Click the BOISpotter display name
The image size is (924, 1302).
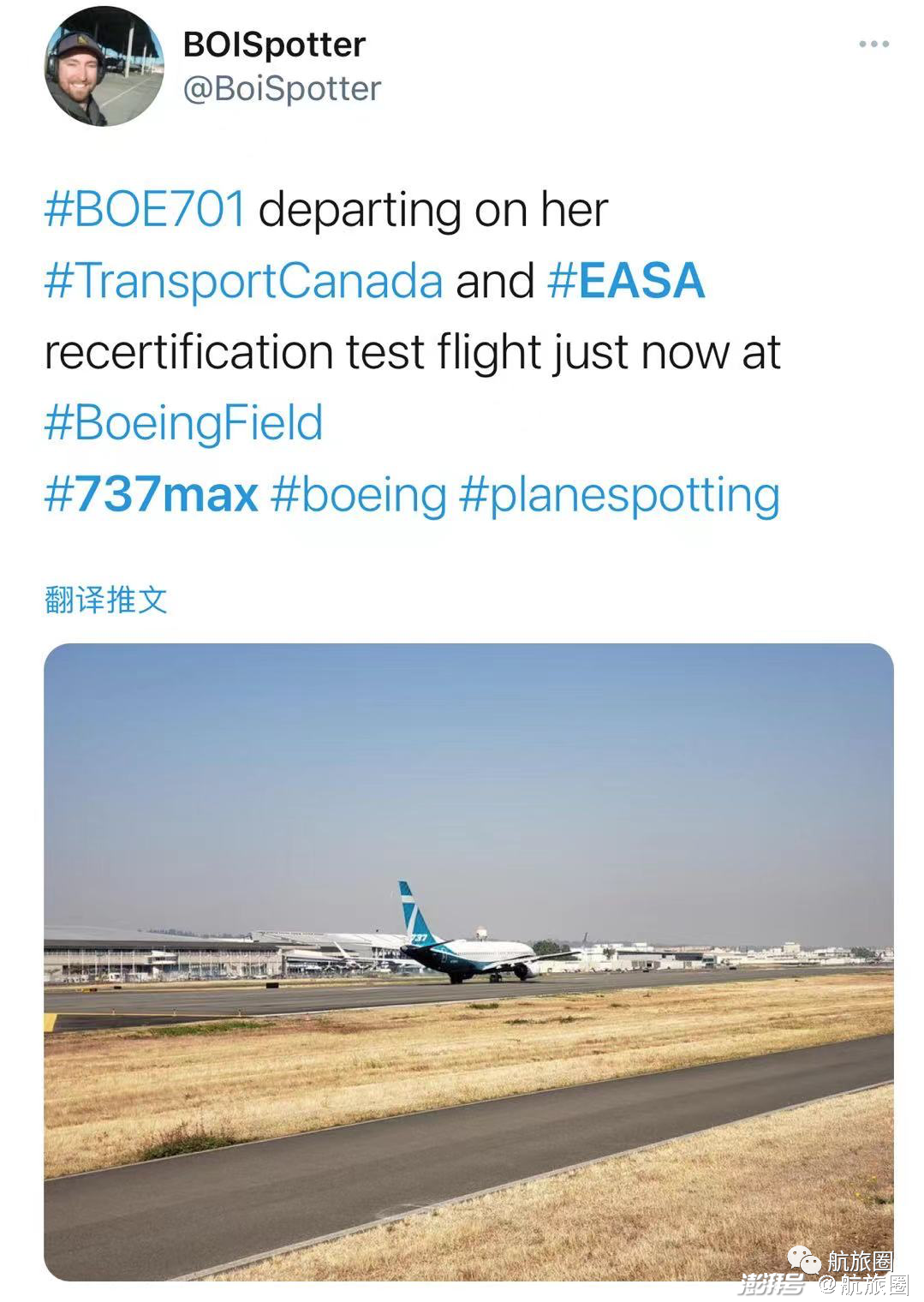[274, 45]
